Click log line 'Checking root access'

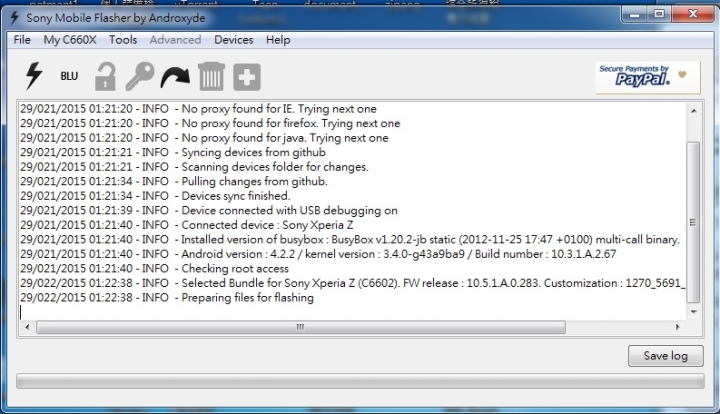154,269
